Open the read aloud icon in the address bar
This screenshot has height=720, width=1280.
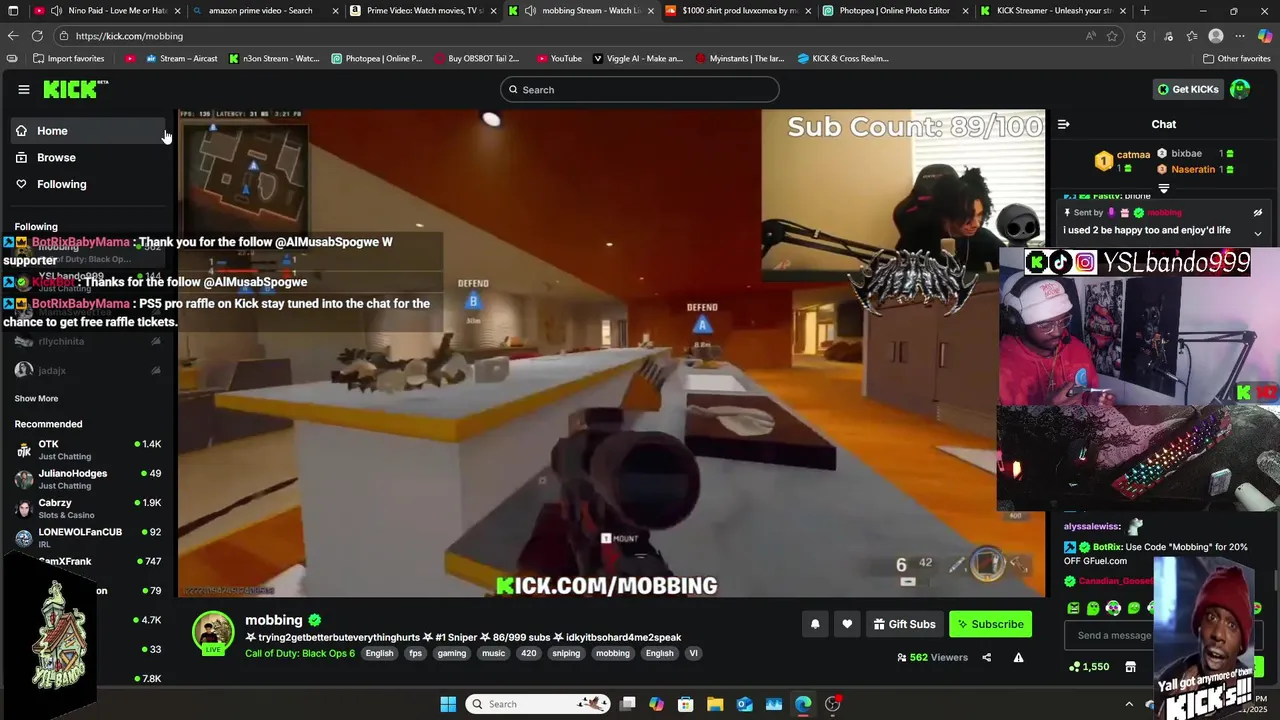coord(1090,36)
